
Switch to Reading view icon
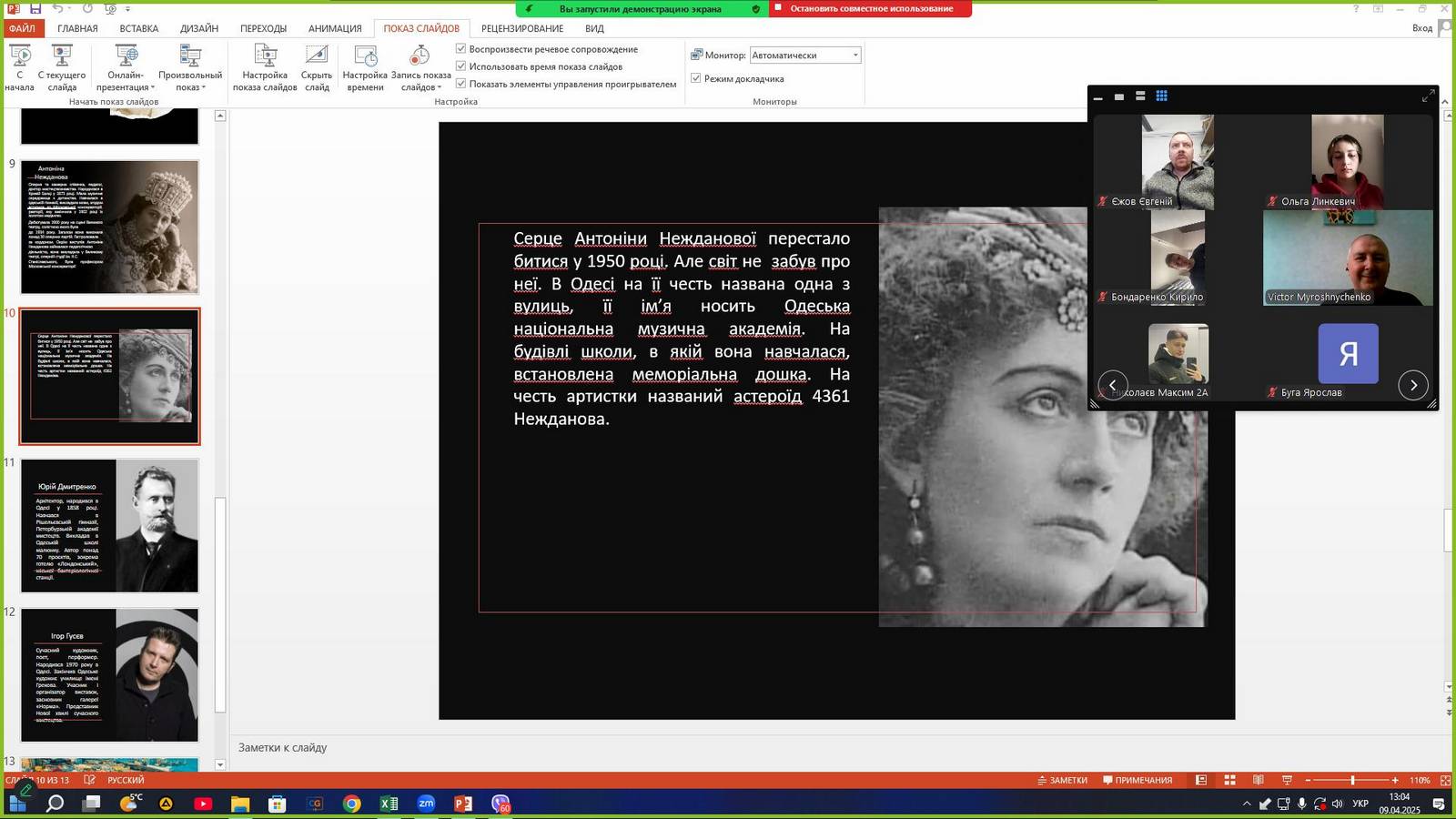[x=1258, y=780]
